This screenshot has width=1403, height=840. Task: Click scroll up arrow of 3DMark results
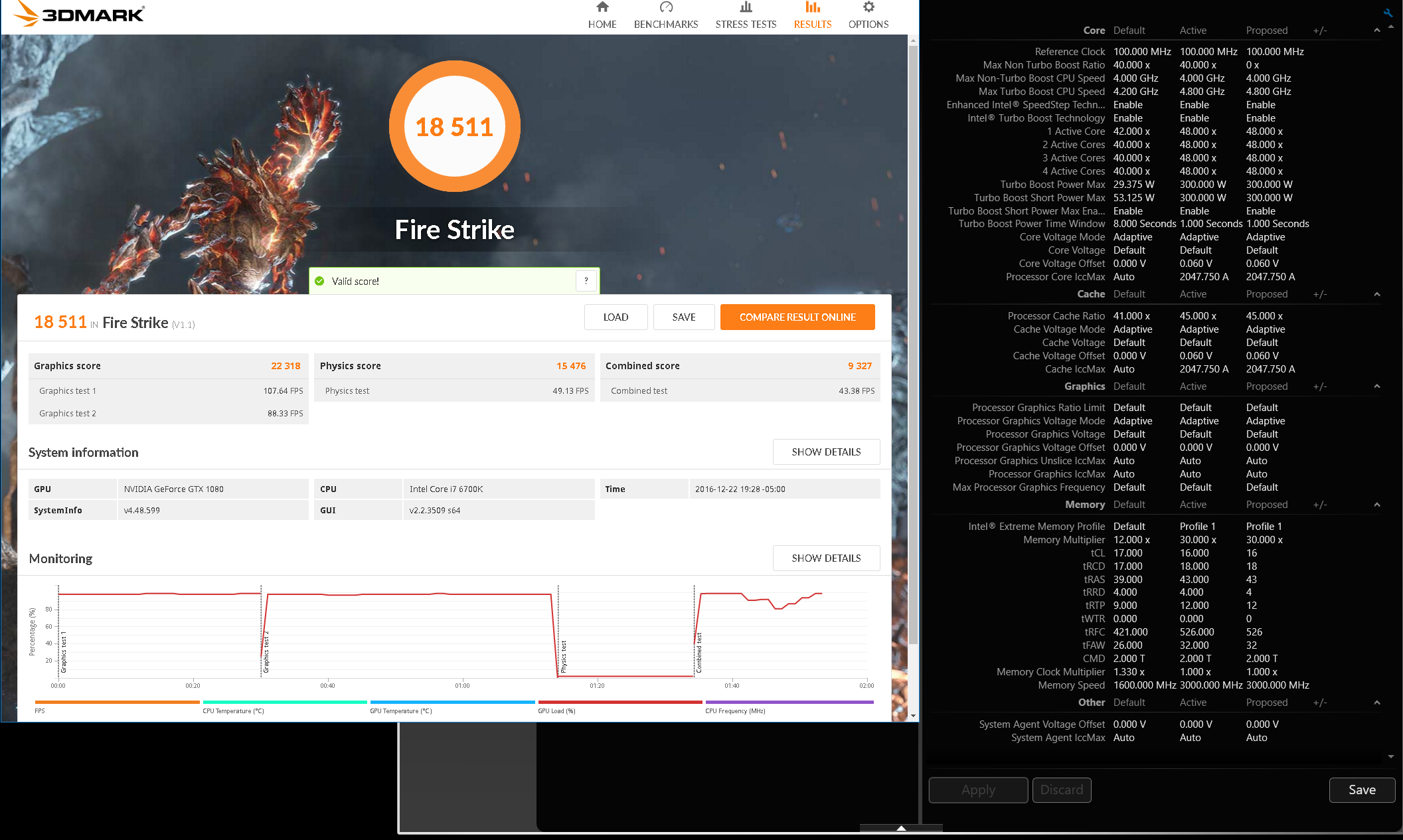(x=913, y=41)
